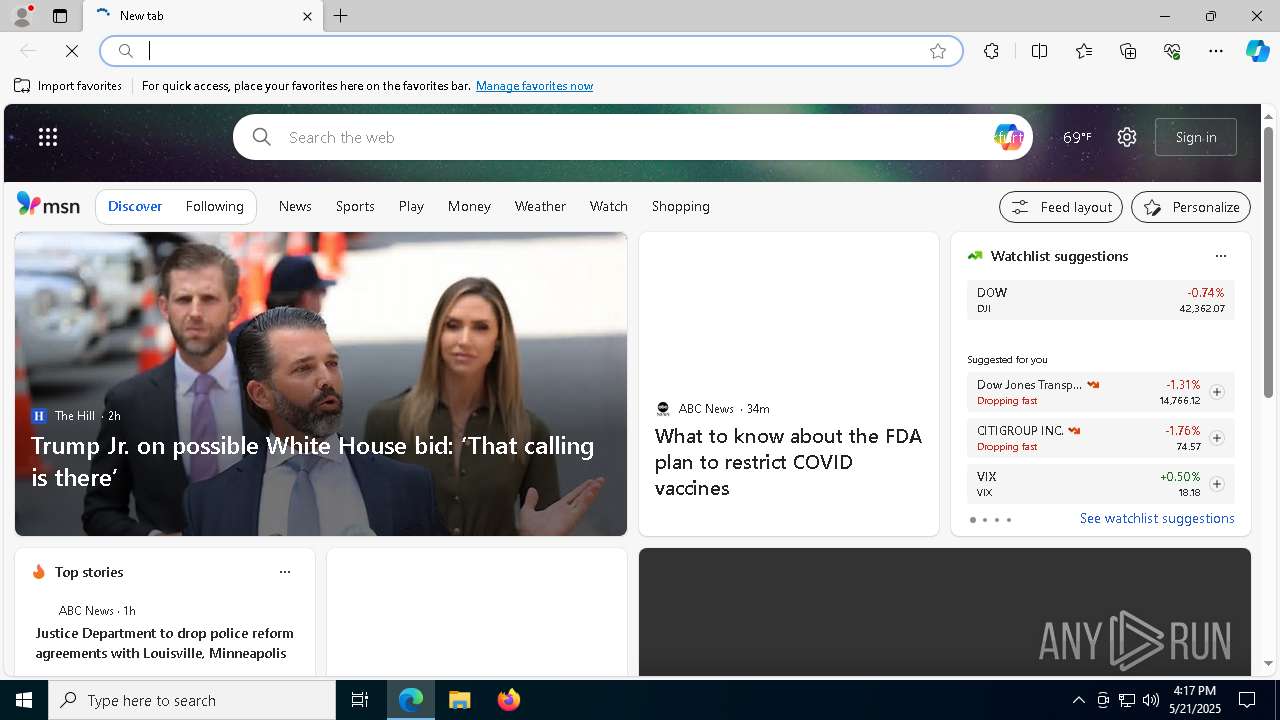This screenshot has width=1280, height=720.
Task: Open the News tab
Action: 295,206
